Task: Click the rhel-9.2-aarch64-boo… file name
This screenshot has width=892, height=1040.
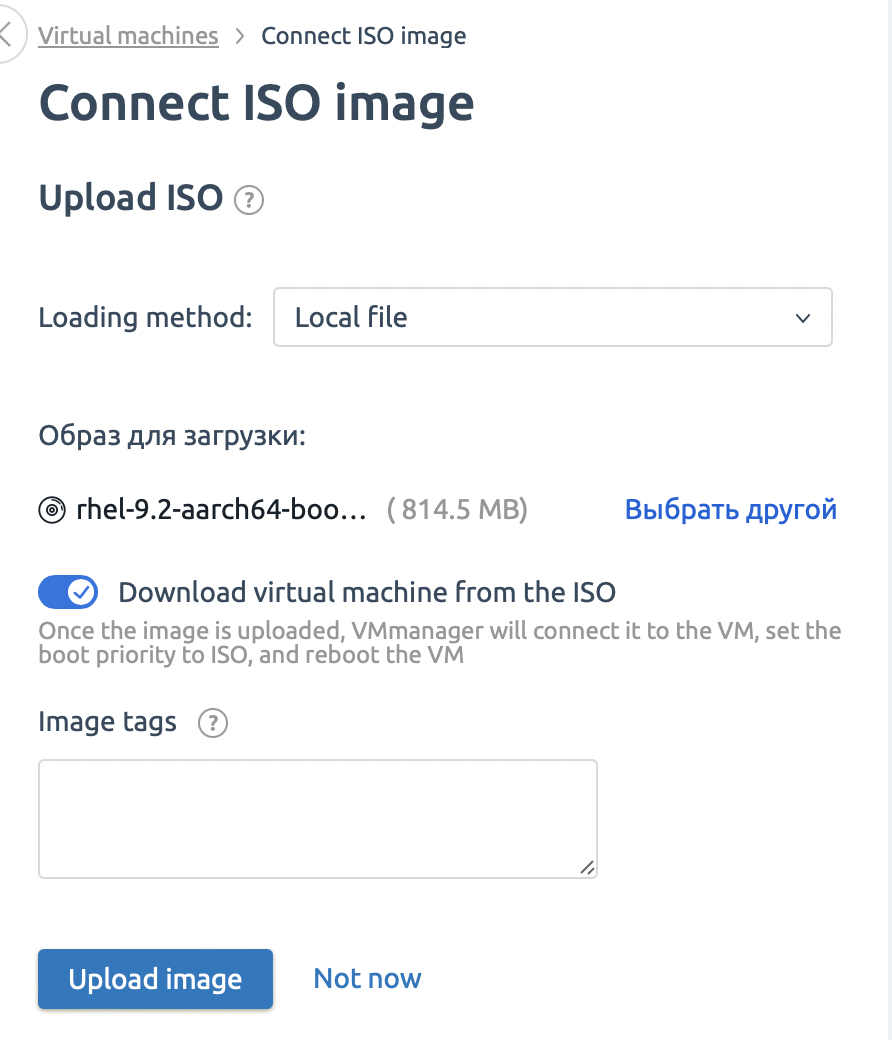Action: click(x=221, y=509)
